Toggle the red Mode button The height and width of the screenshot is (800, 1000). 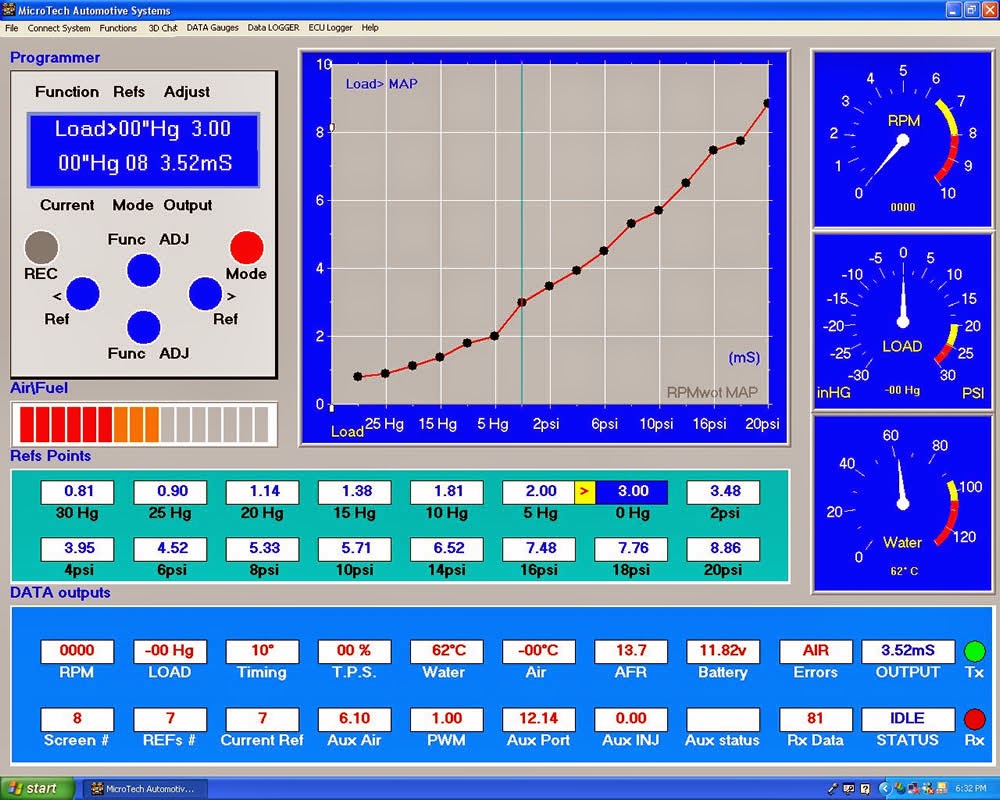pyautogui.click(x=246, y=247)
